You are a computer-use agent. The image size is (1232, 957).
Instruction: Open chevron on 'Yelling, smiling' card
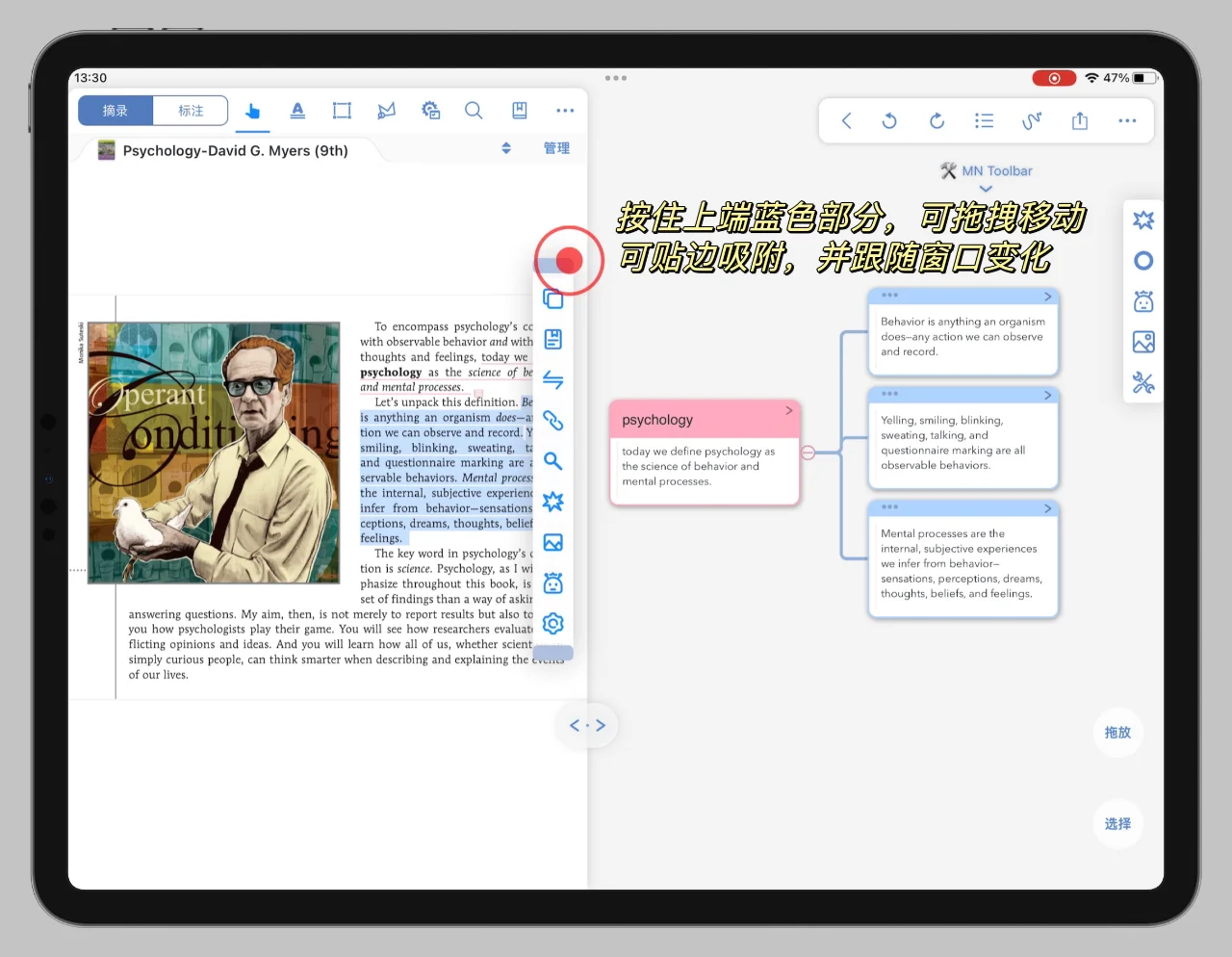click(1048, 396)
